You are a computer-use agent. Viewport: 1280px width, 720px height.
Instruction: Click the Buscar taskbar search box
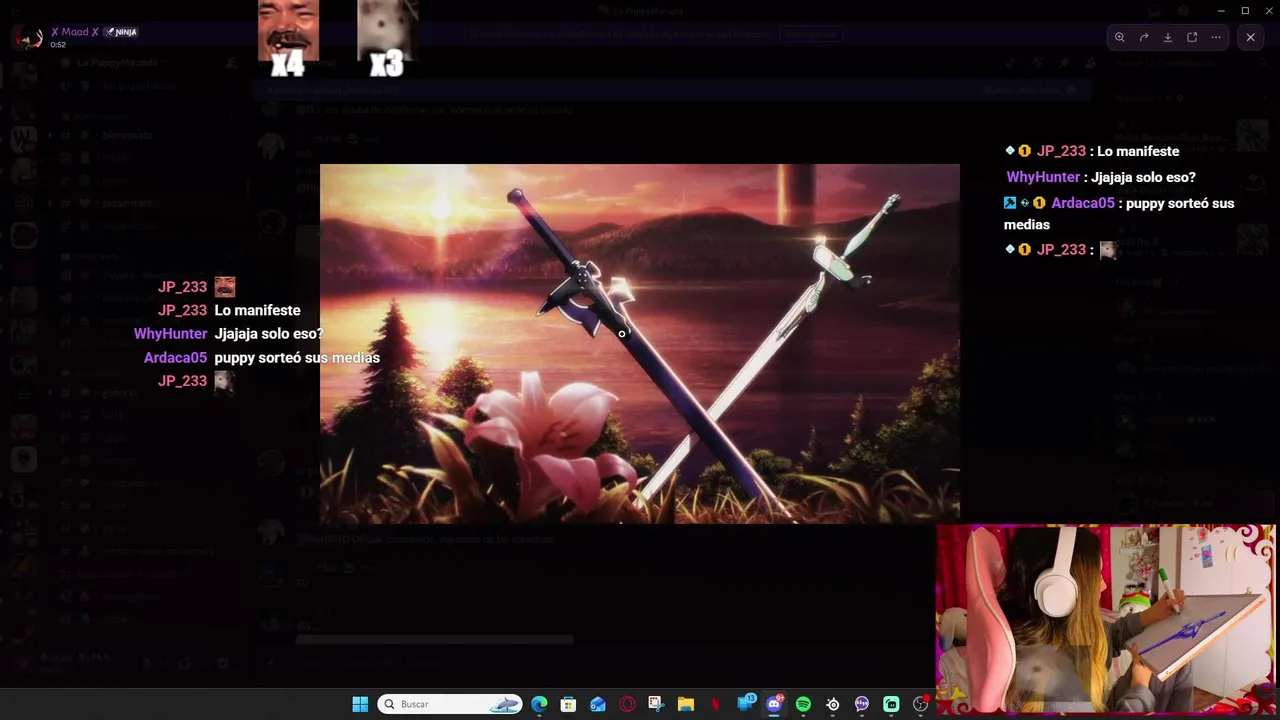tap(450, 704)
